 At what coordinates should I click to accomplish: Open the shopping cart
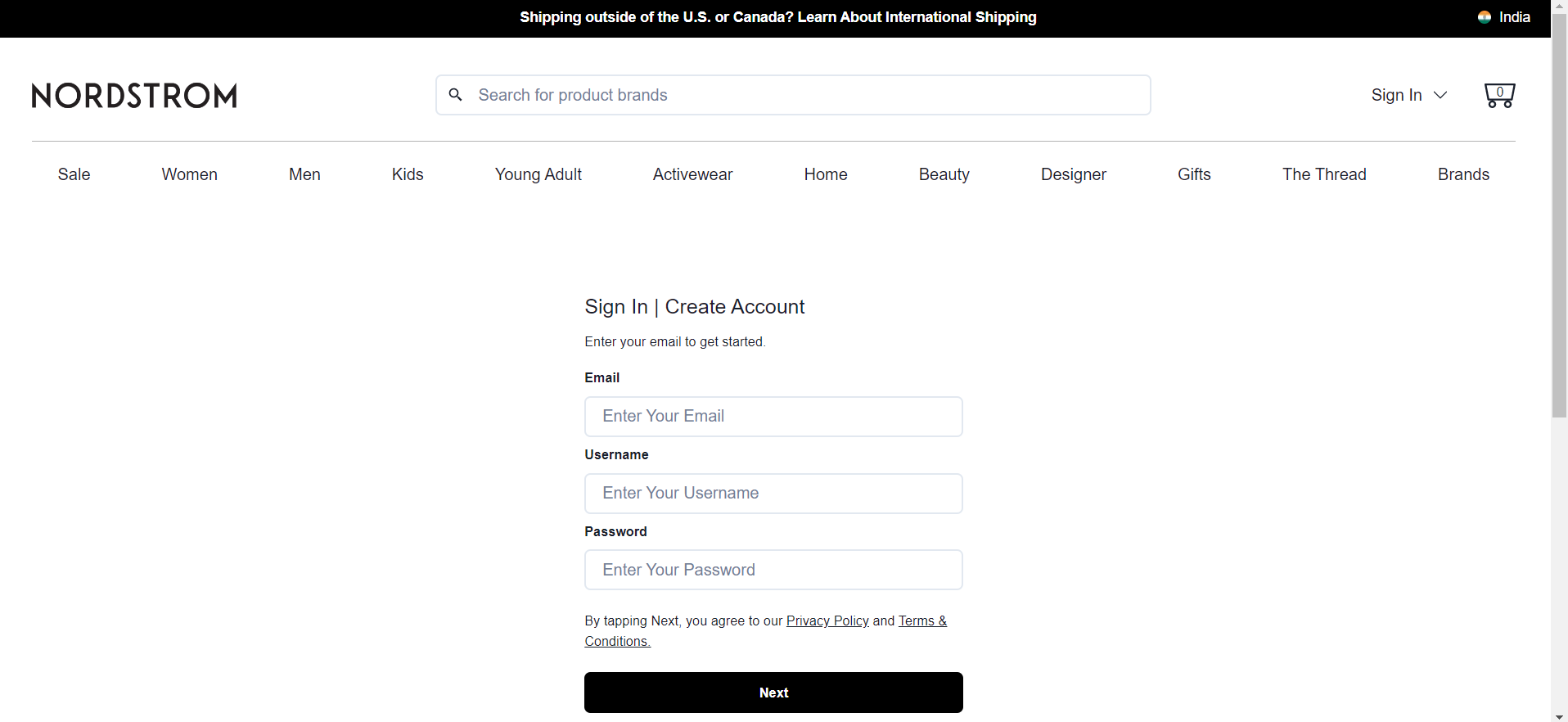(1499, 94)
